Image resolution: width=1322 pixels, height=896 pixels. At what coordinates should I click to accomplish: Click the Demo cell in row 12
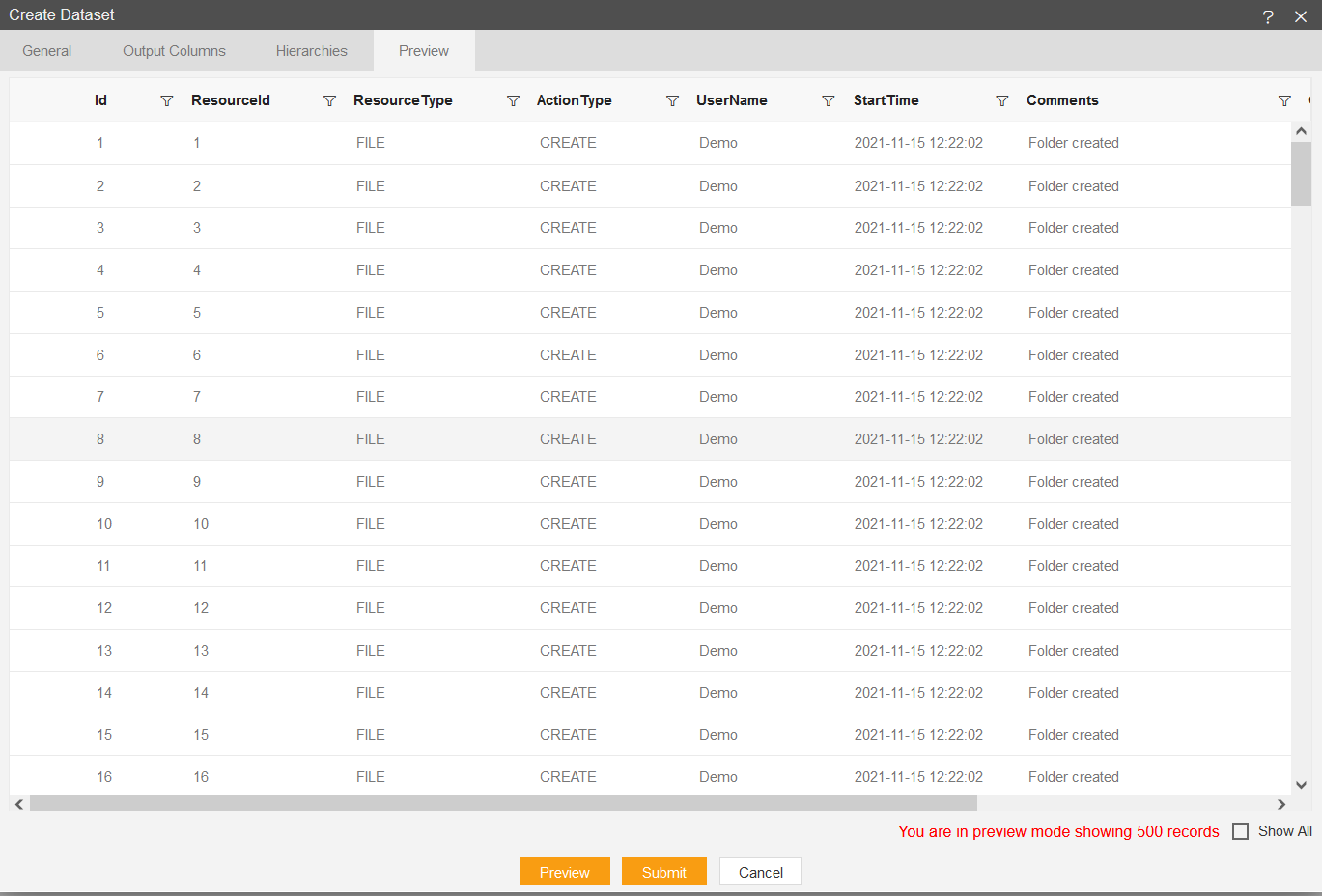[x=718, y=608]
